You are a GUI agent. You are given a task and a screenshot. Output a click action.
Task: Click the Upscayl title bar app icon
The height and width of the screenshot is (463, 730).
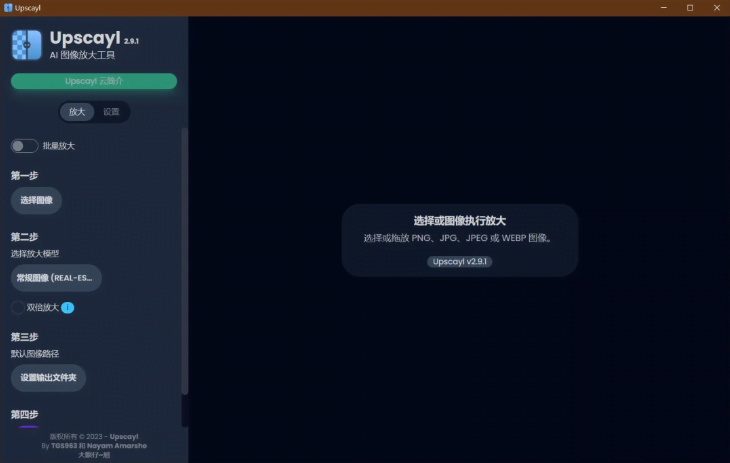8,8
